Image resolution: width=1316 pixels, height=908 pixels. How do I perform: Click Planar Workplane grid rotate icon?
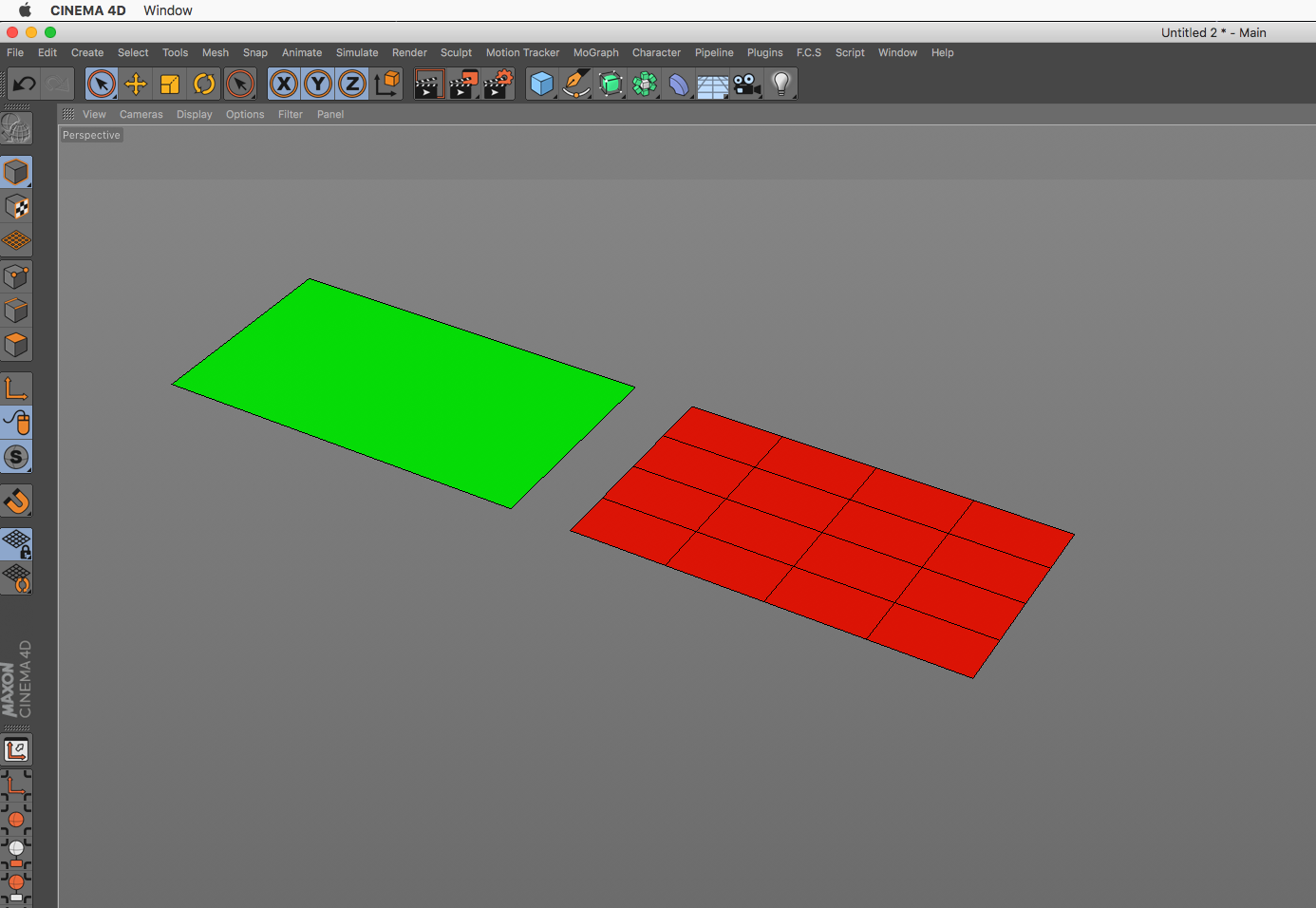pyautogui.click(x=16, y=578)
